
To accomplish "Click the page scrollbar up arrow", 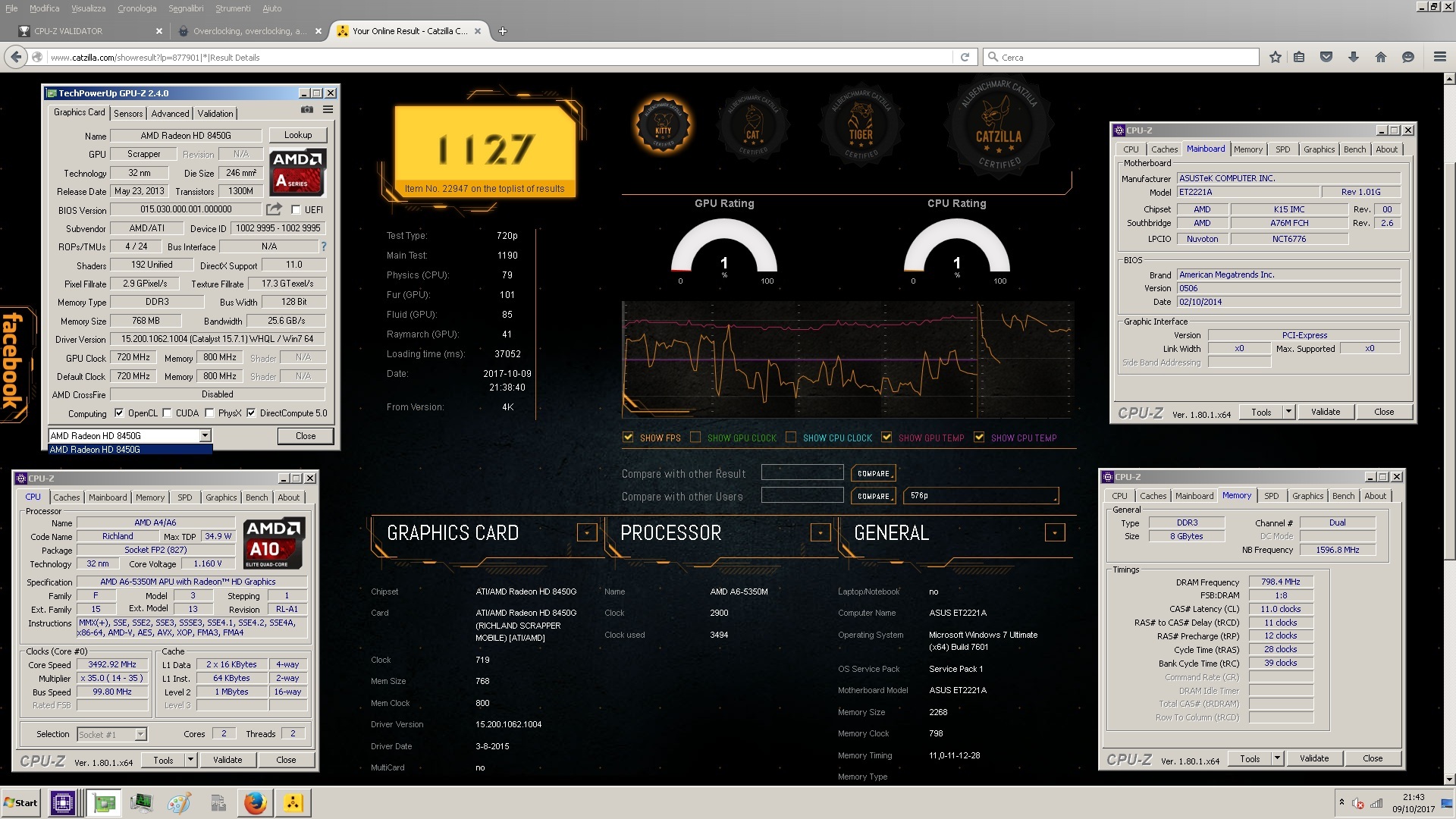I will [x=1449, y=78].
